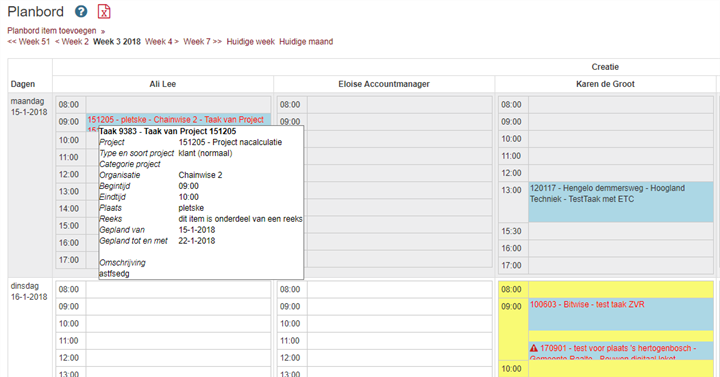Click Karen de Groot's Monday 12:00 slot
The height and width of the screenshot is (377, 720).
coord(621,173)
